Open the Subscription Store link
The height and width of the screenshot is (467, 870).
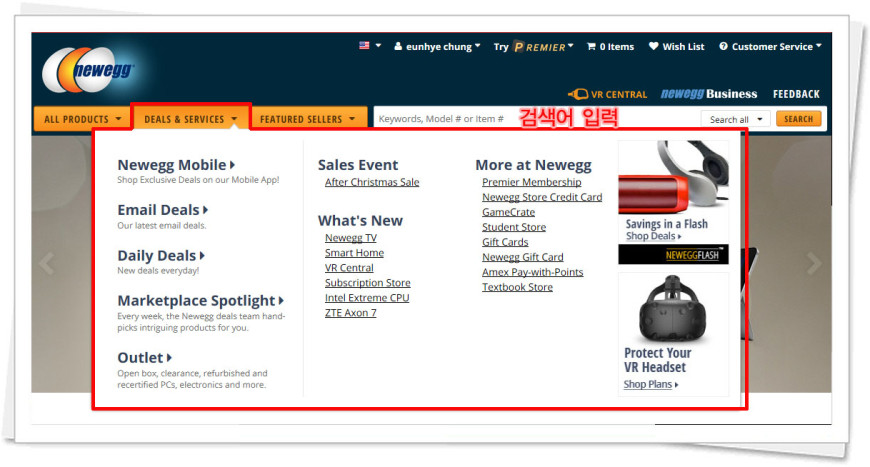[367, 282]
